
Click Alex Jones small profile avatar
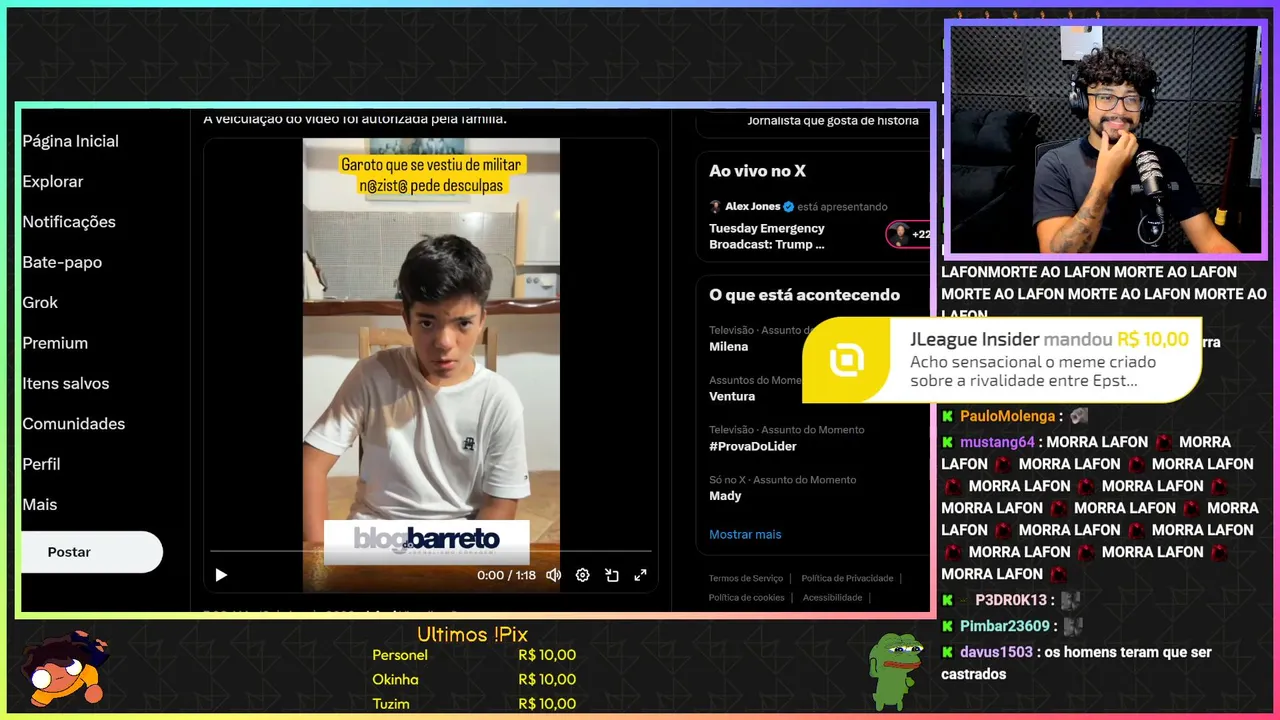pyautogui.click(x=715, y=206)
